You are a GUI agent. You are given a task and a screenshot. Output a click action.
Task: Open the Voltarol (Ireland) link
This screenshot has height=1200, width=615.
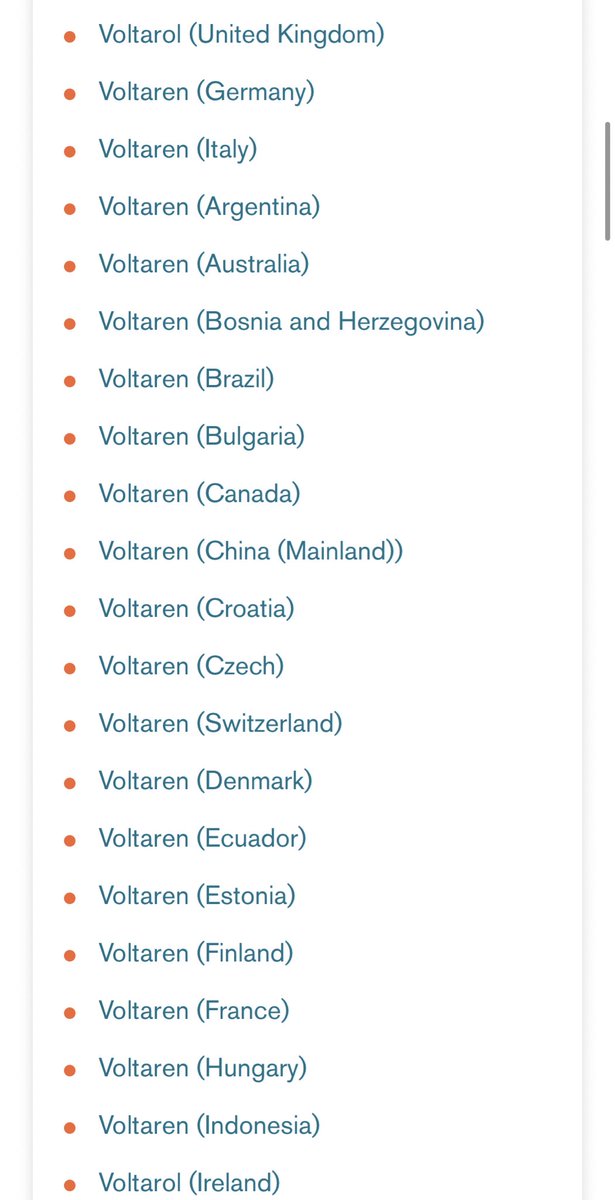[x=189, y=1183]
